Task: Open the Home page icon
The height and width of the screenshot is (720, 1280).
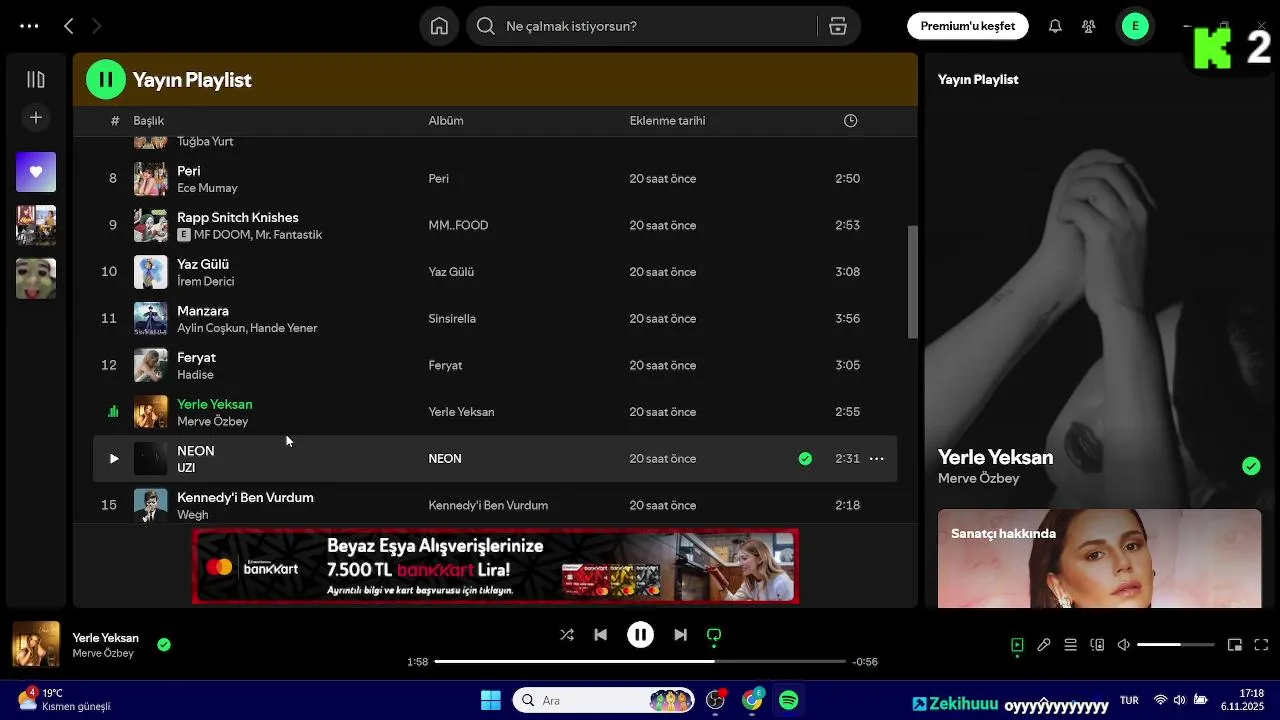Action: click(x=439, y=26)
